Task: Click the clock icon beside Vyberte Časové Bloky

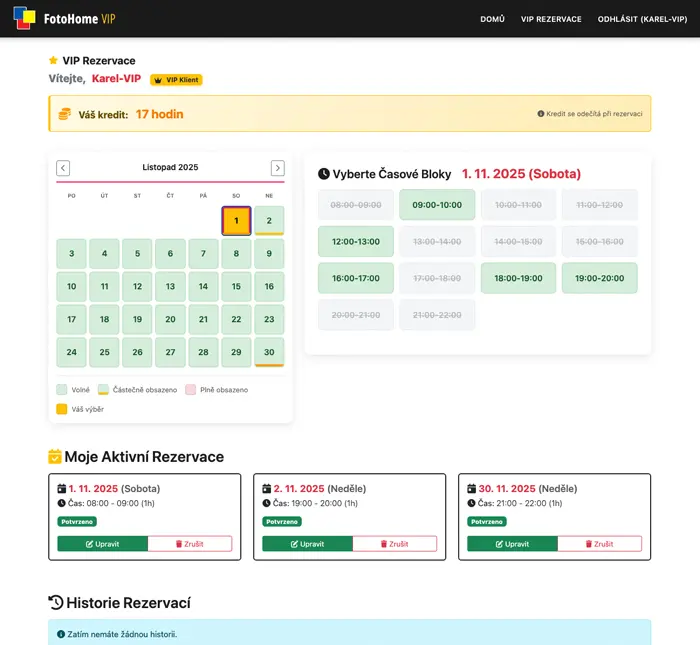Action: (x=324, y=174)
